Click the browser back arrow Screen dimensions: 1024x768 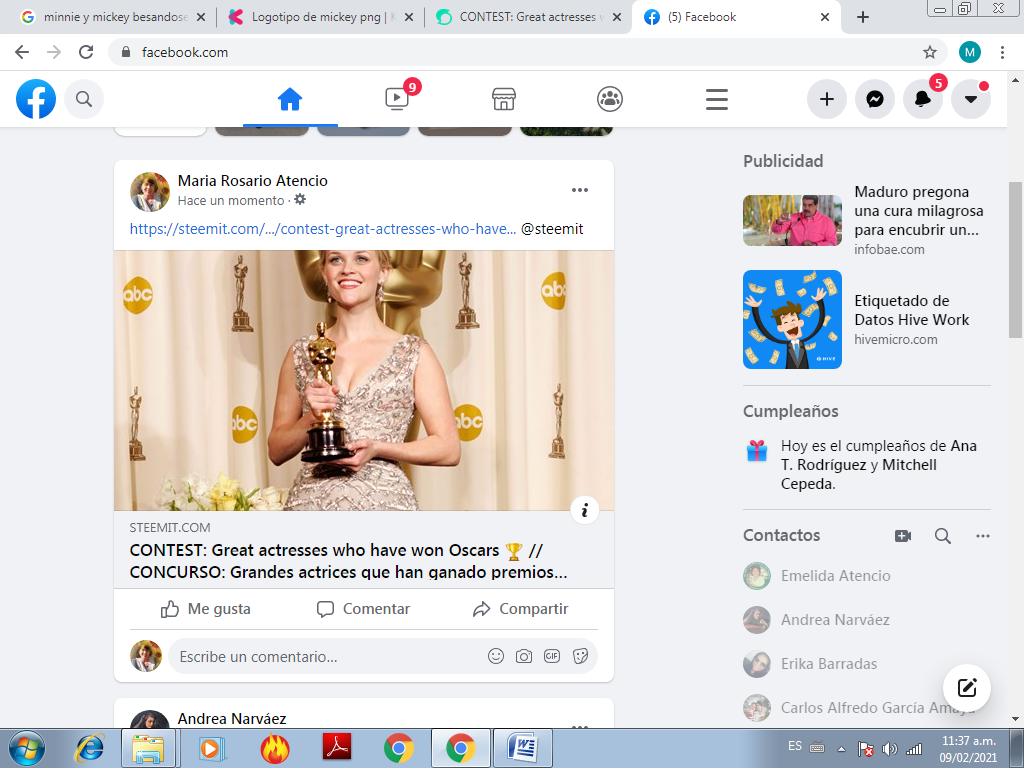(22, 52)
